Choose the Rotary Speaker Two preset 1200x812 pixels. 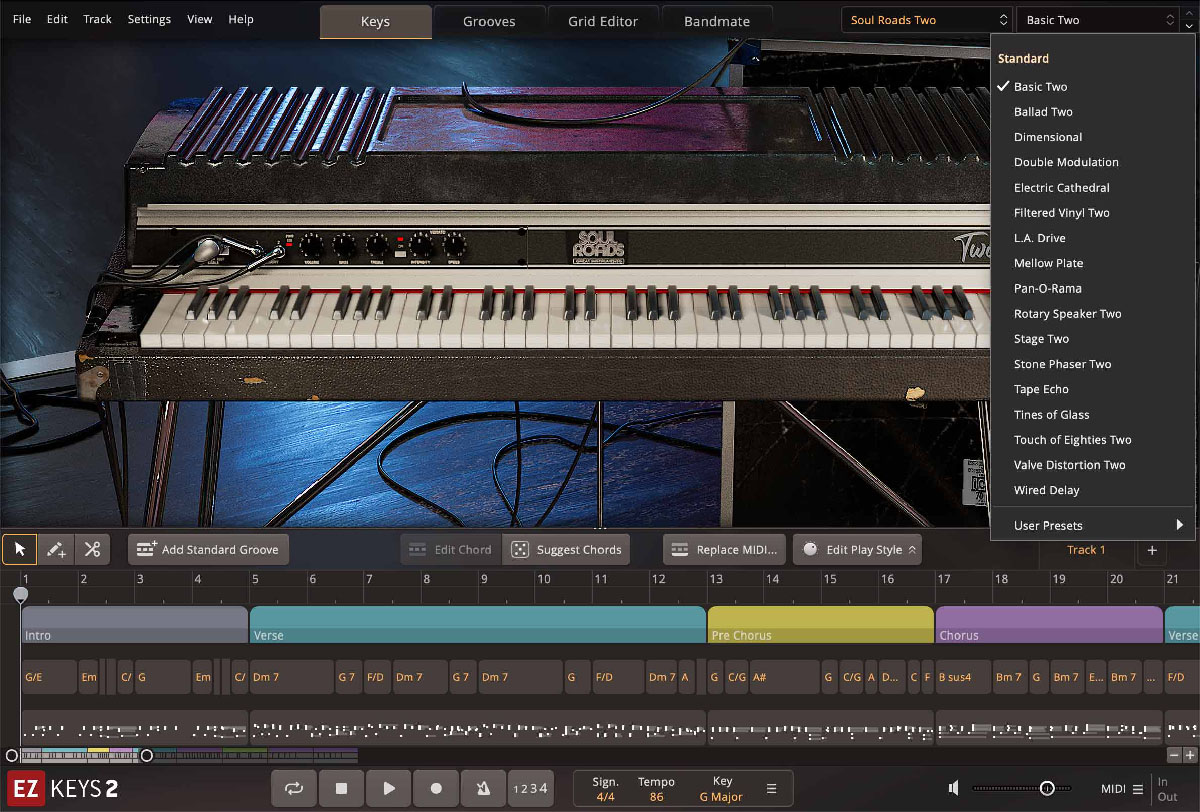pyautogui.click(x=1094, y=314)
